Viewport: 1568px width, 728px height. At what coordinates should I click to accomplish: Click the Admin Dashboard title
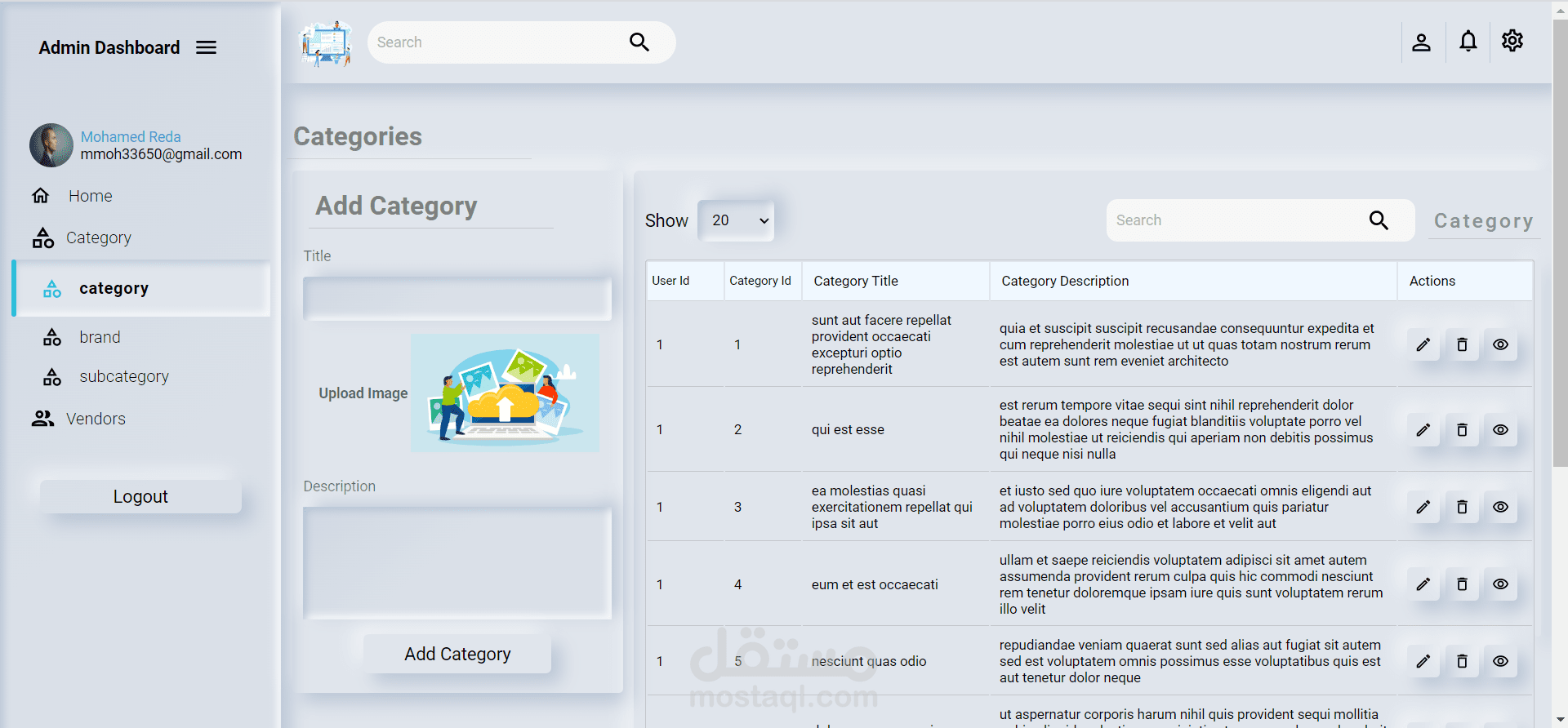109,48
